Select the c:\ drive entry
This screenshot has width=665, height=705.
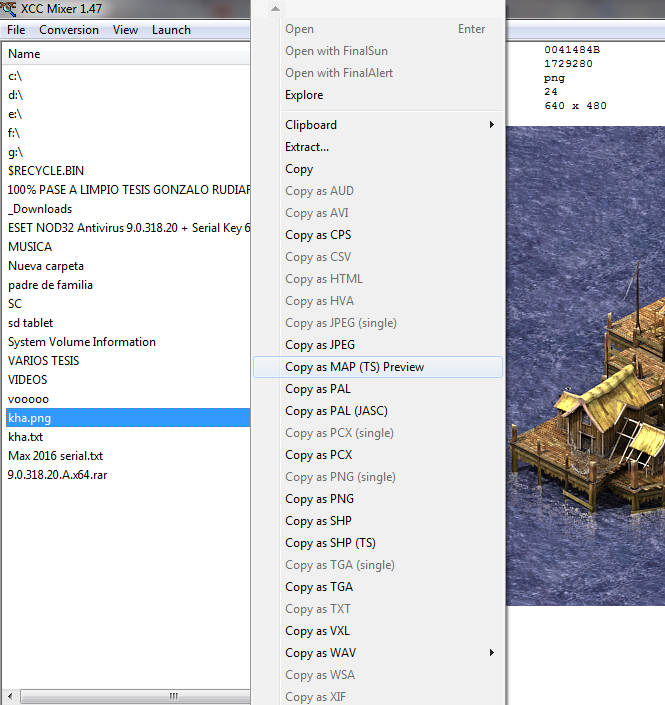click(15, 76)
